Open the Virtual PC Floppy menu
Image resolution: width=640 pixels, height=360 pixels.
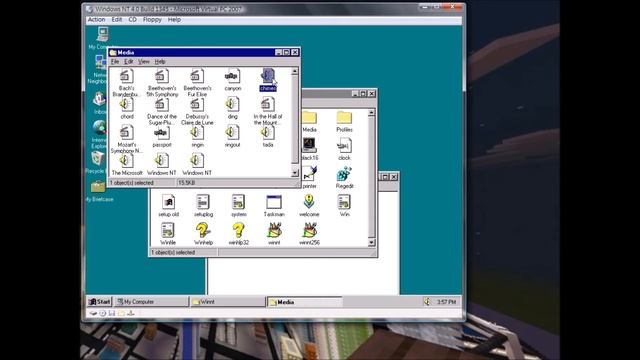click(152, 20)
